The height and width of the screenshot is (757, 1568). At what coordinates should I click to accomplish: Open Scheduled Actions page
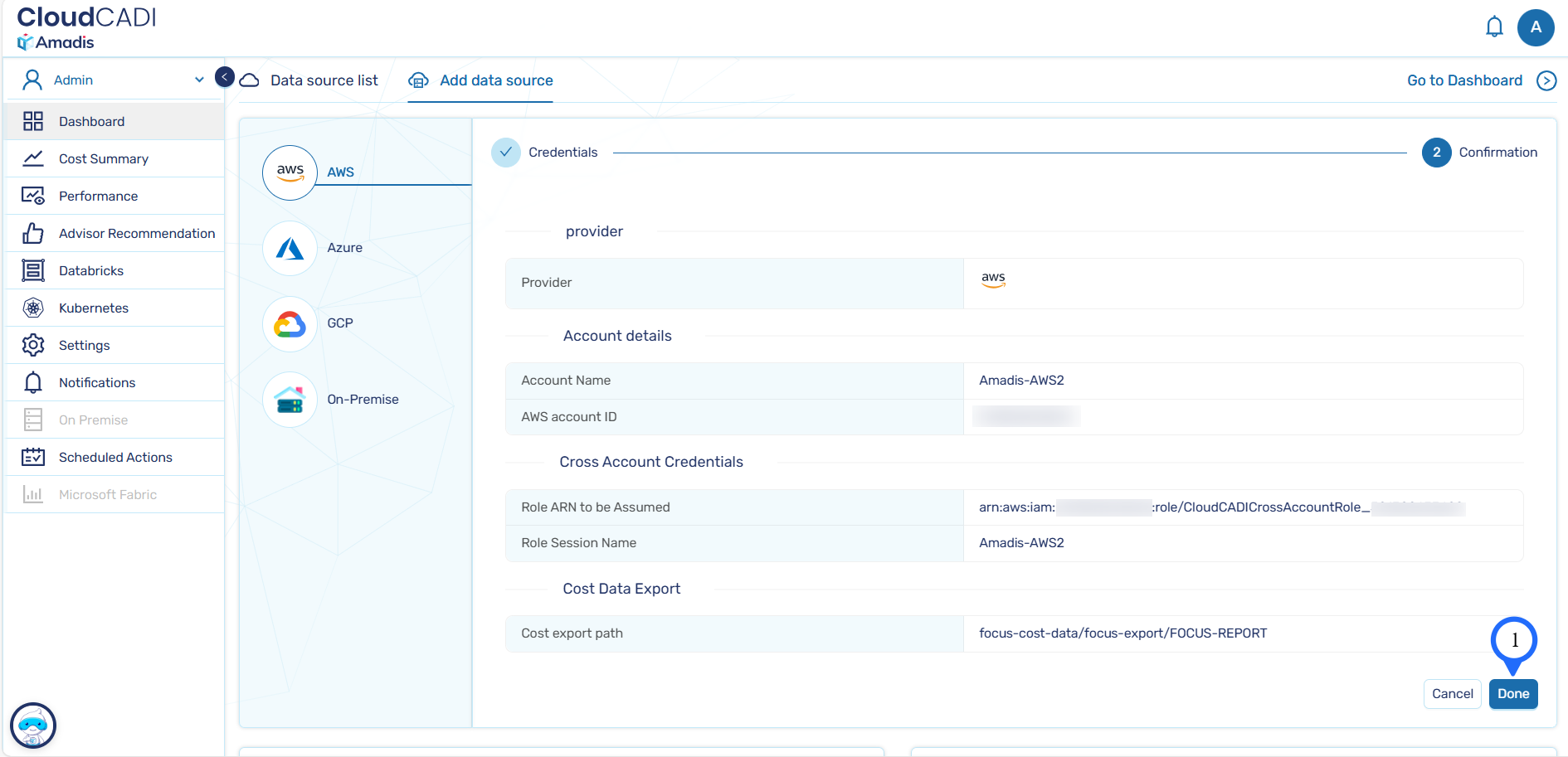[115, 458]
